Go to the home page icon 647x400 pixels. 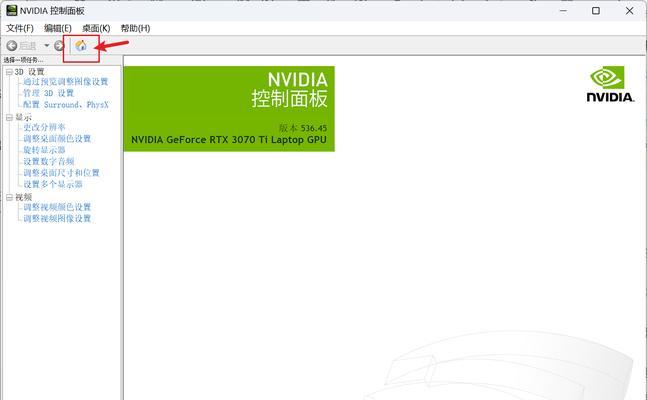point(81,45)
